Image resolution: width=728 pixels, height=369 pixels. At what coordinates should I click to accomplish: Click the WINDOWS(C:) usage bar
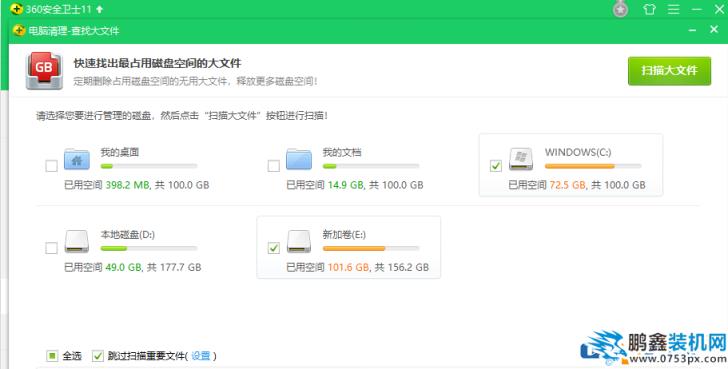click(593, 166)
